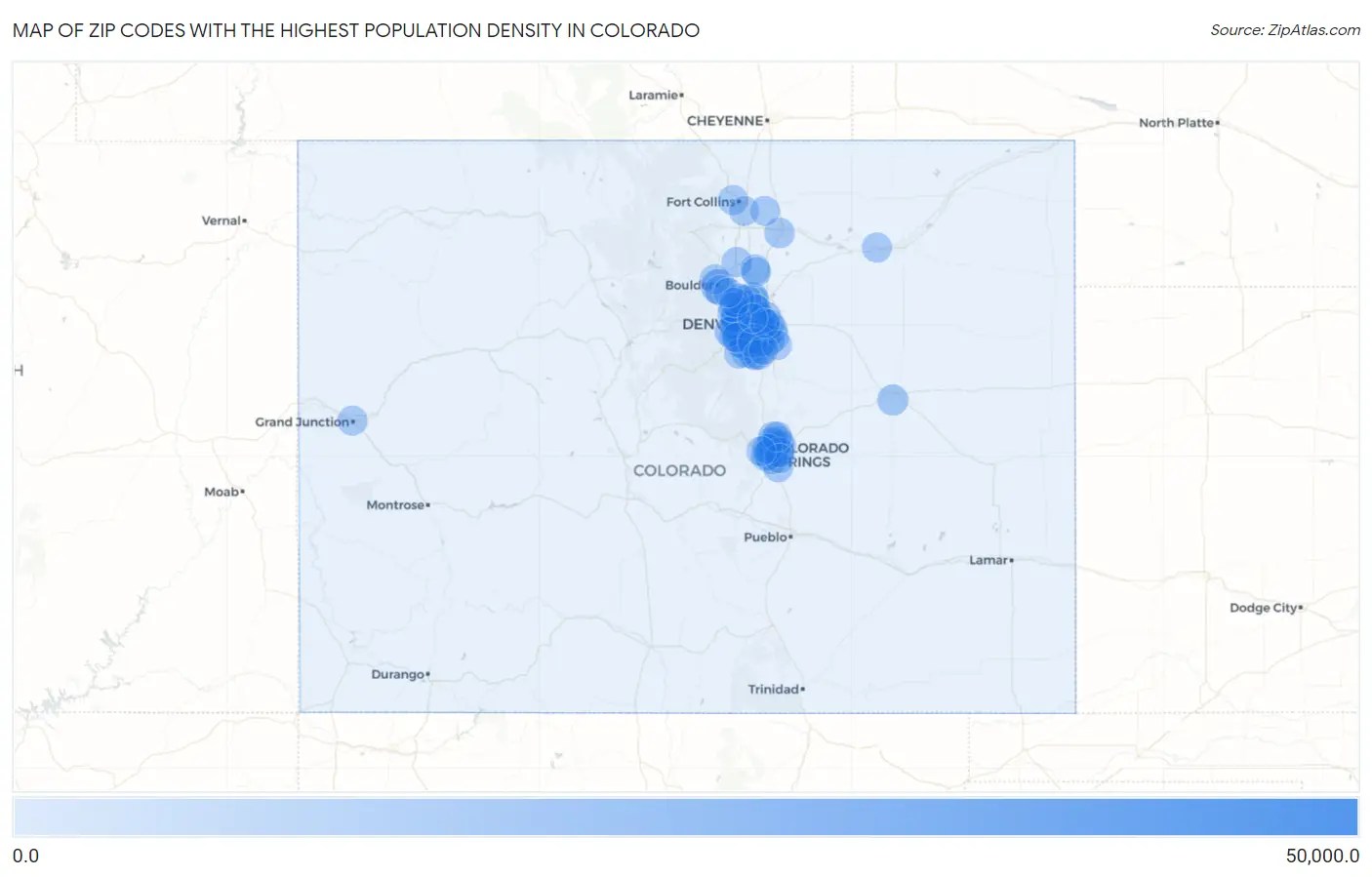1372x877 pixels.
Task: Click the Pueblo city label
Action: (765, 537)
